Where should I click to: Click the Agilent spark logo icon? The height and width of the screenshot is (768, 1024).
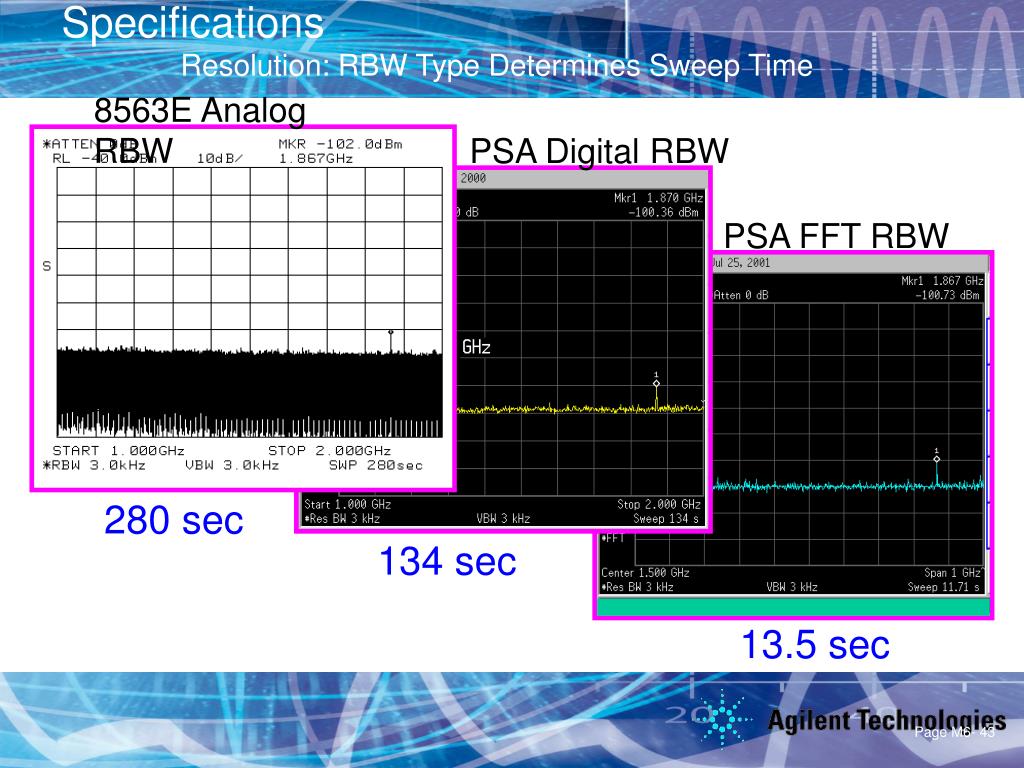[x=724, y=718]
